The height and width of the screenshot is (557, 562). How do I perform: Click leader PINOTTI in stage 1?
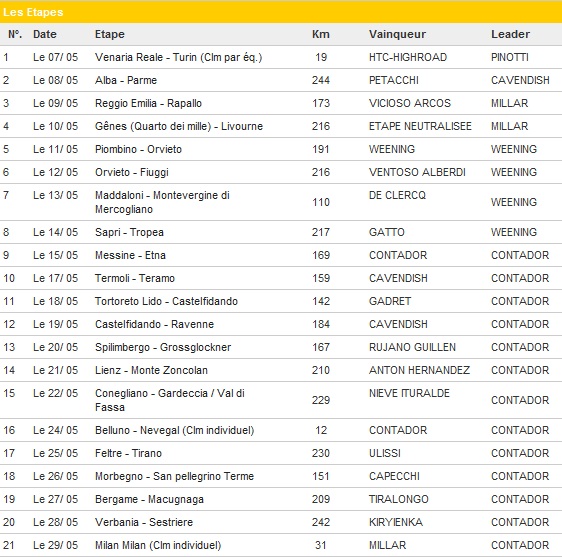[510, 57]
